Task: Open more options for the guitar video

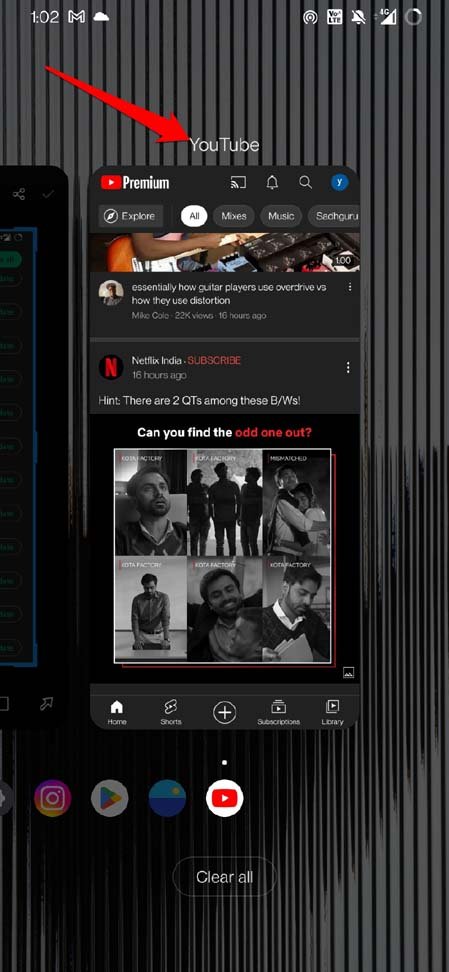Action: tap(350, 287)
